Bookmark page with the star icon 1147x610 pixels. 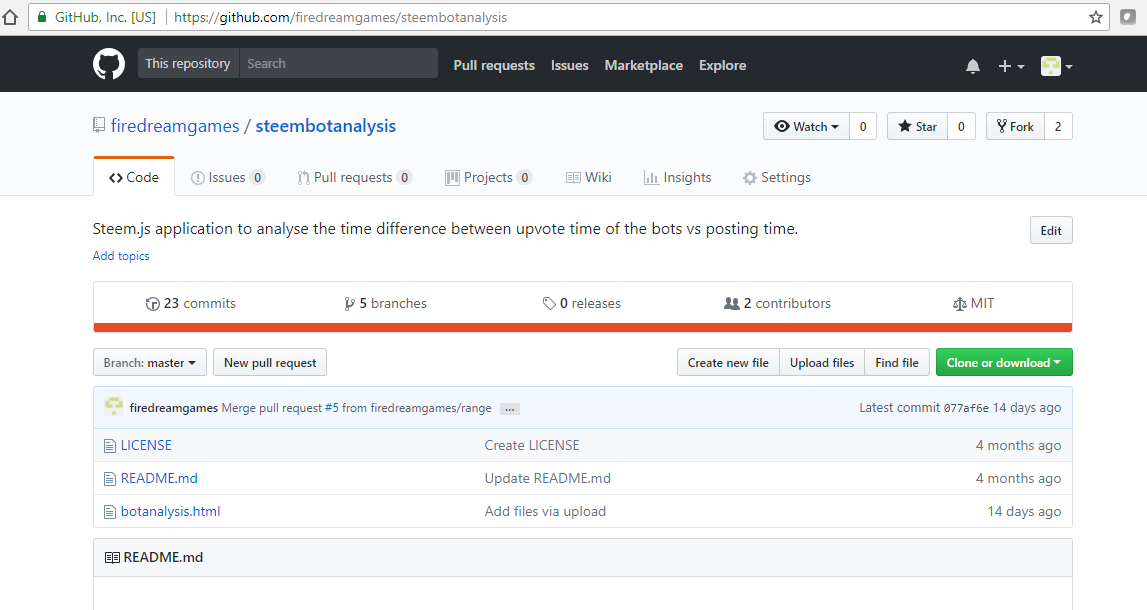click(x=1095, y=18)
